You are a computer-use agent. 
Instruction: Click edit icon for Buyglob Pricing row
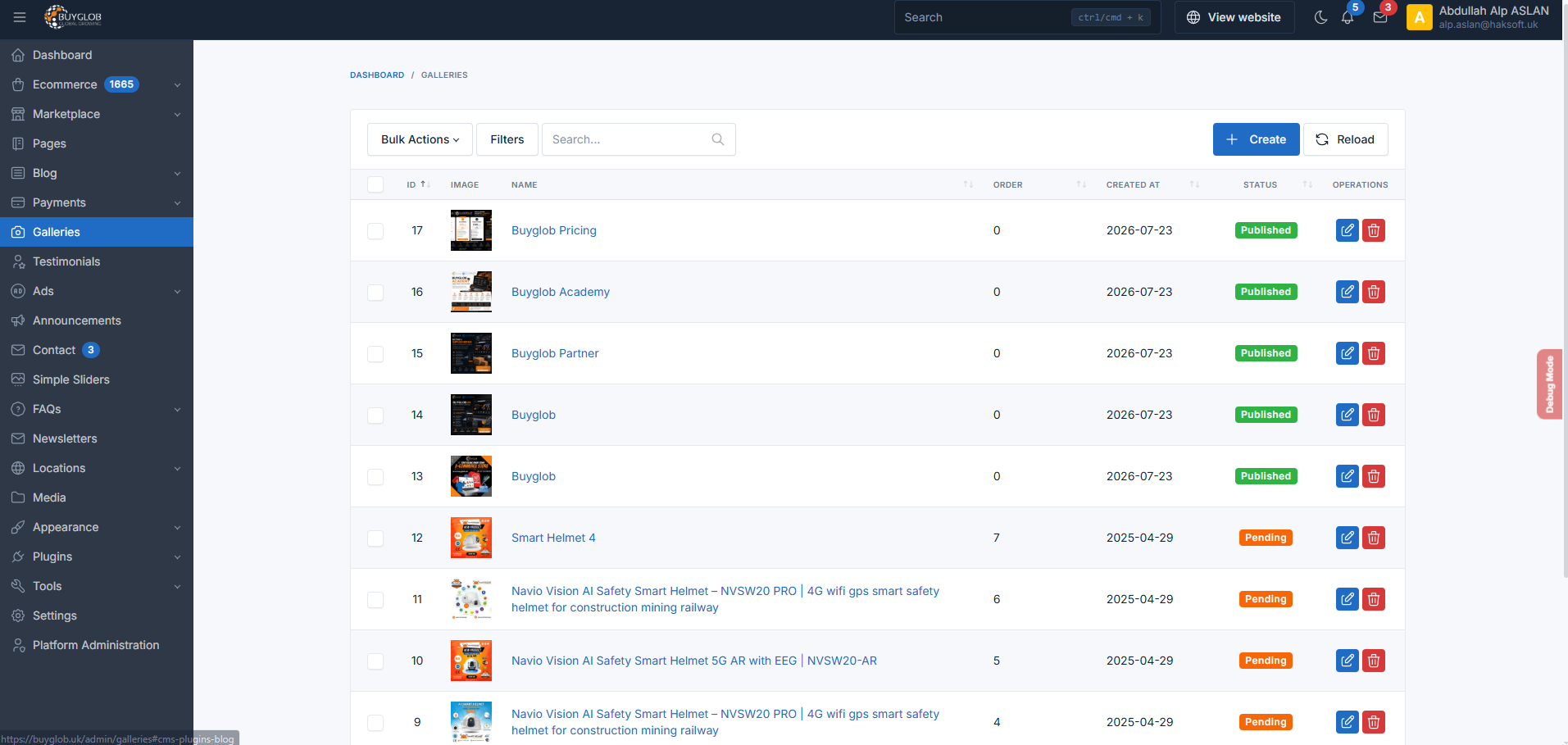[x=1348, y=230]
